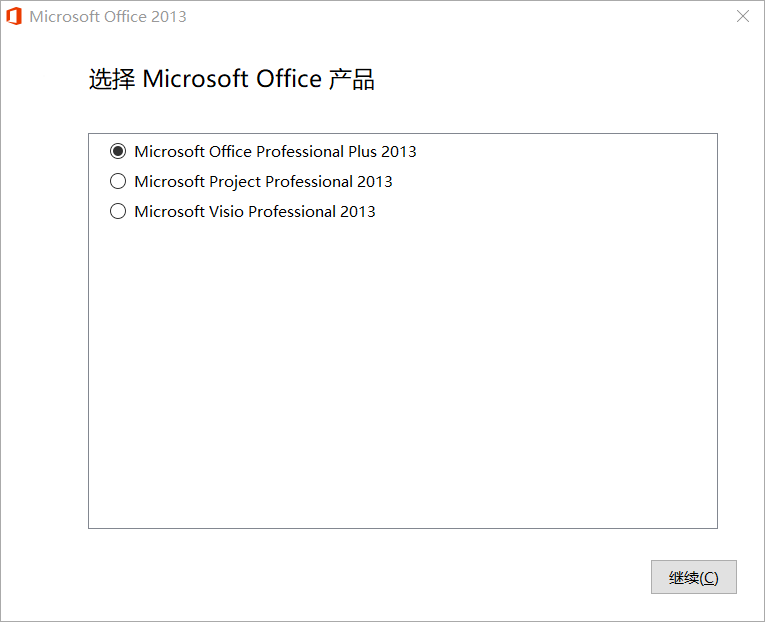The width and height of the screenshot is (765, 622).
Task: Click the word "Visio" in the third option
Action: pos(227,212)
